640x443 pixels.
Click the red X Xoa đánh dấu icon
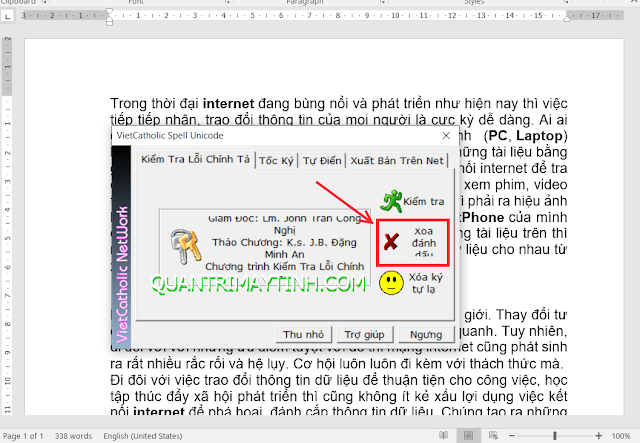tap(391, 241)
